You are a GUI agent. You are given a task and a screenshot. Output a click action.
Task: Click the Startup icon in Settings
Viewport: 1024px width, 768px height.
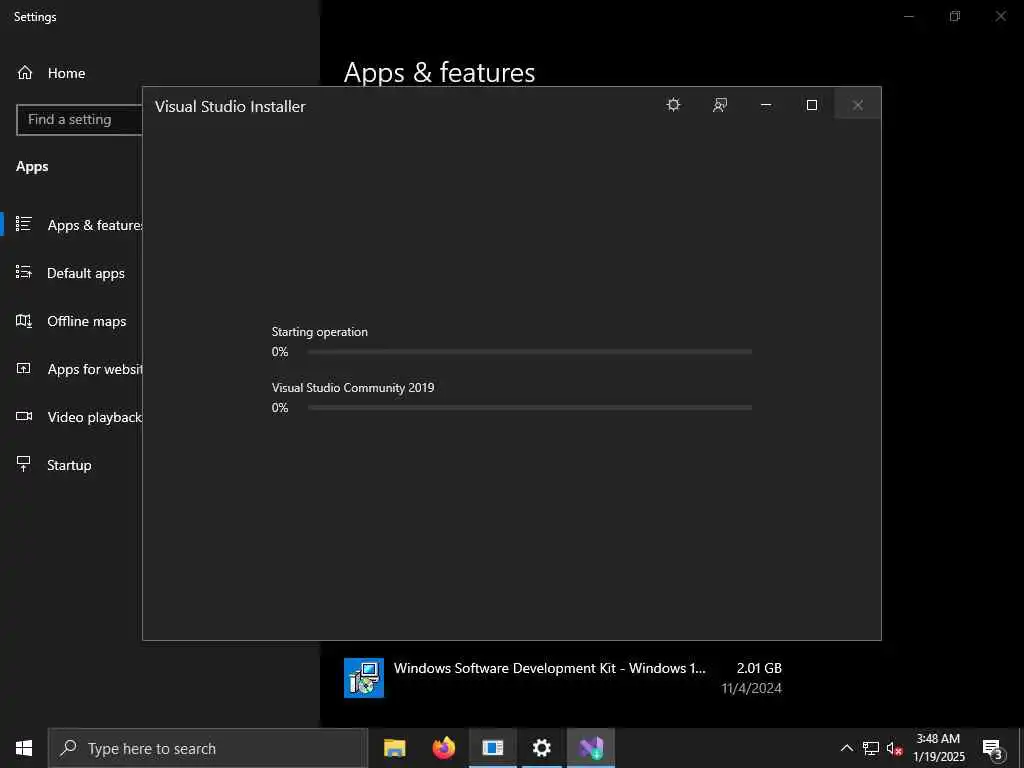24,464
